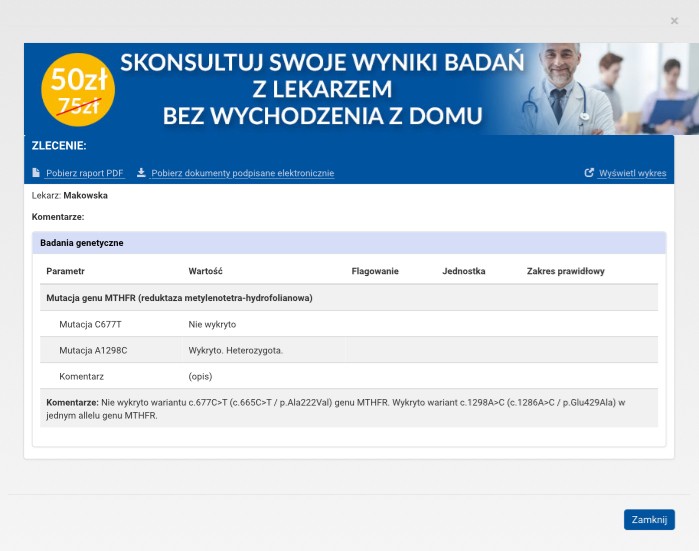The height and width of the screenshot is (551, 699).
Task: Click the Flagowanie column header
Action: [375, 271]
